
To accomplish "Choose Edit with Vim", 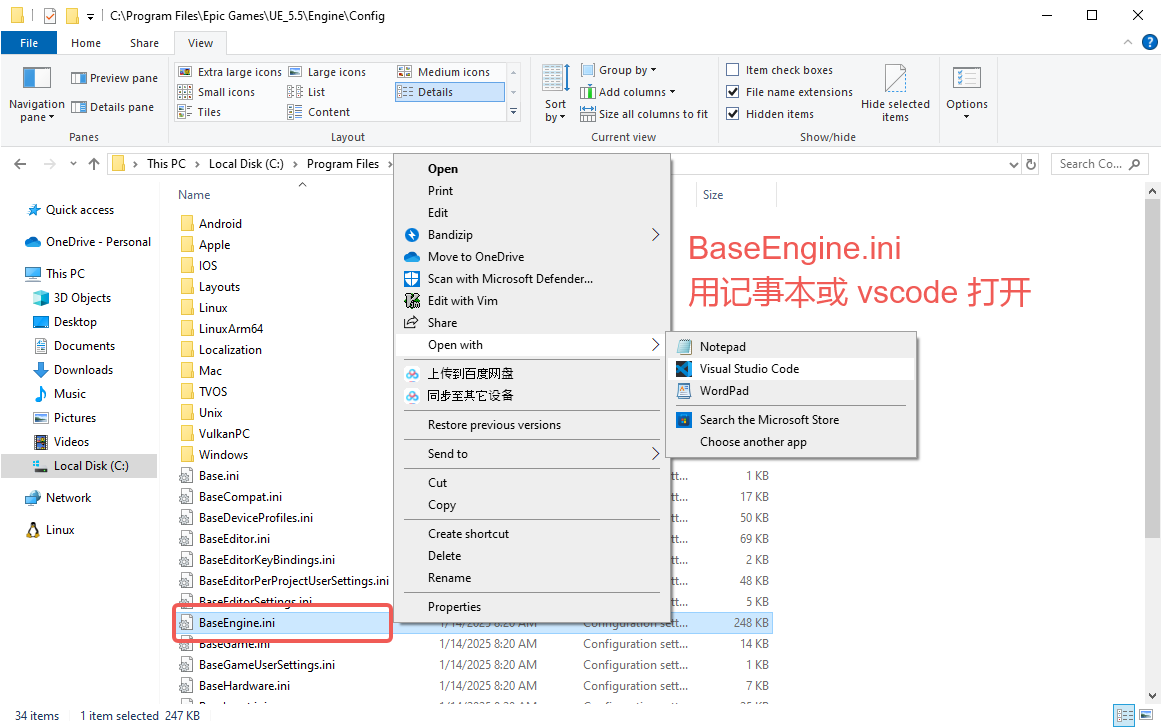I will 532,301.
